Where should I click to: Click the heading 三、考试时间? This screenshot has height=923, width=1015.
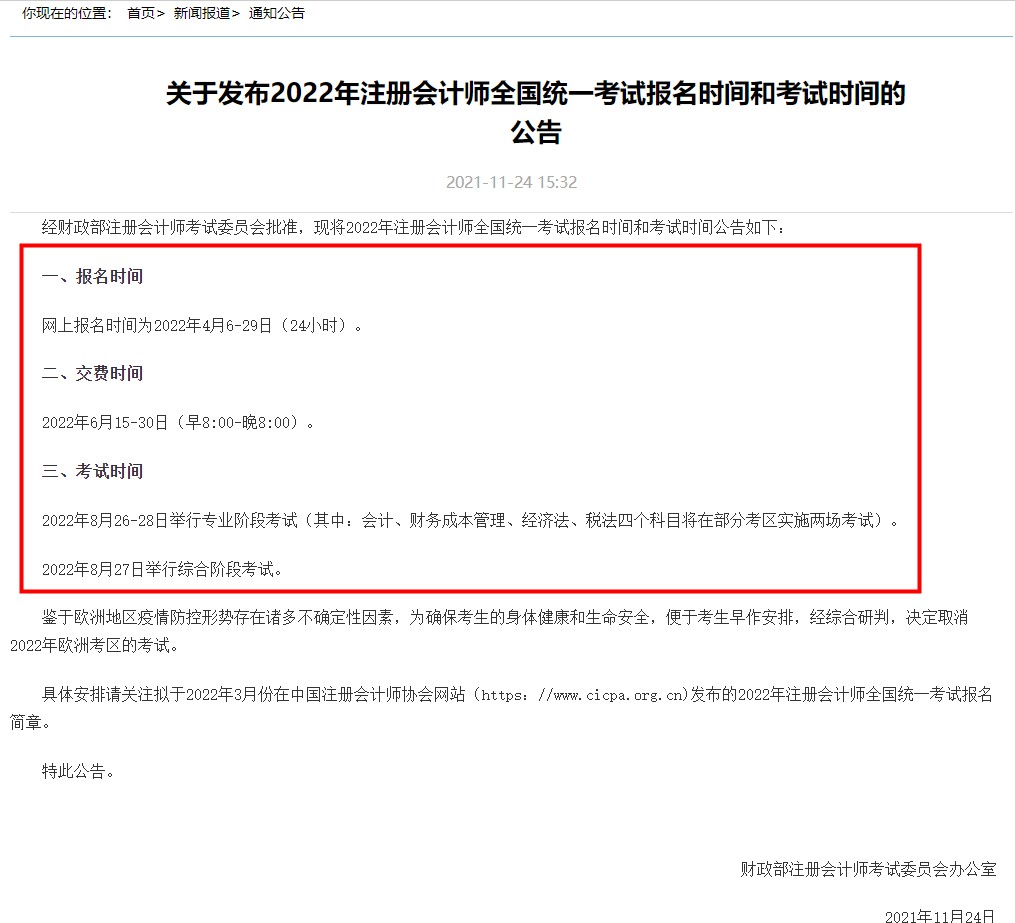[92, 471]
